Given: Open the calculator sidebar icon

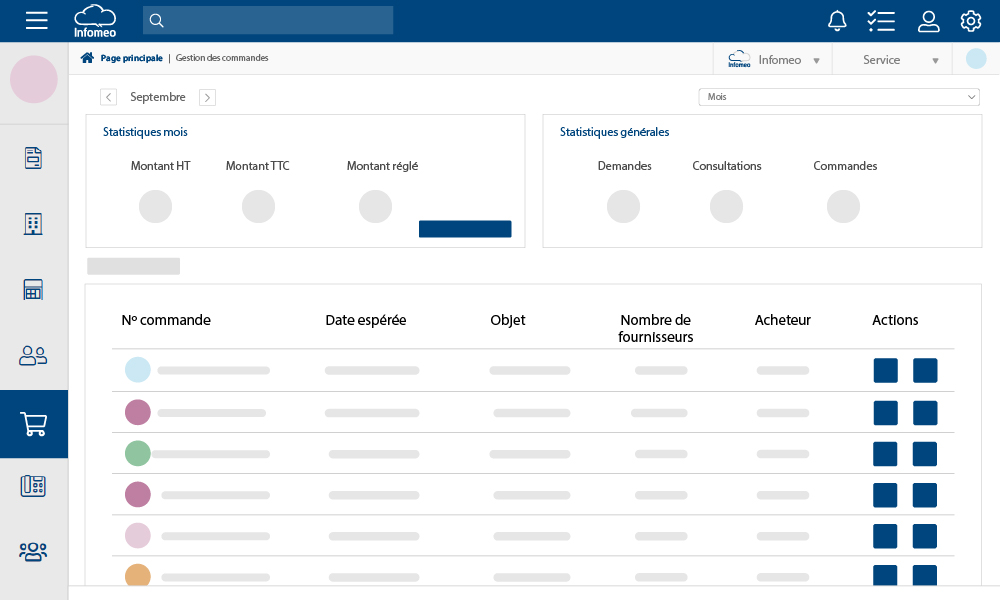Looking at the screenshot, I should click(34, 290).
